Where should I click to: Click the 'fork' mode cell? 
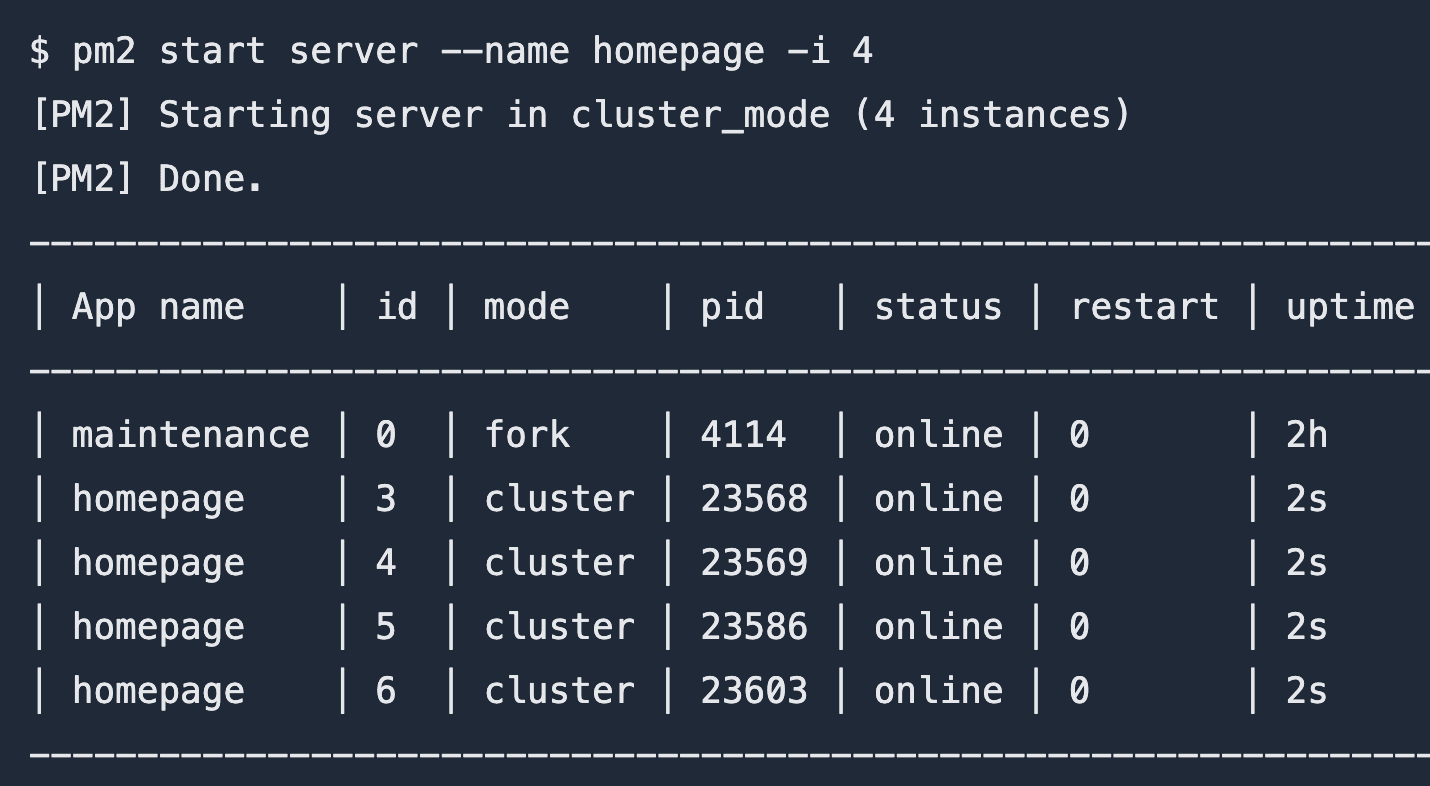527,435
